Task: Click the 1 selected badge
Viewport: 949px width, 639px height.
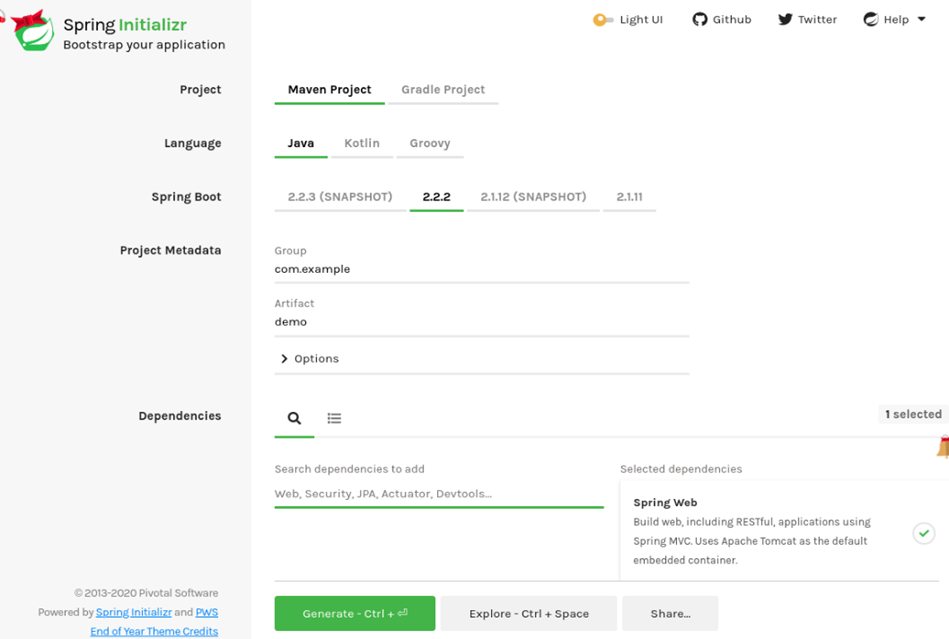Action: click(x=913, y=415)
